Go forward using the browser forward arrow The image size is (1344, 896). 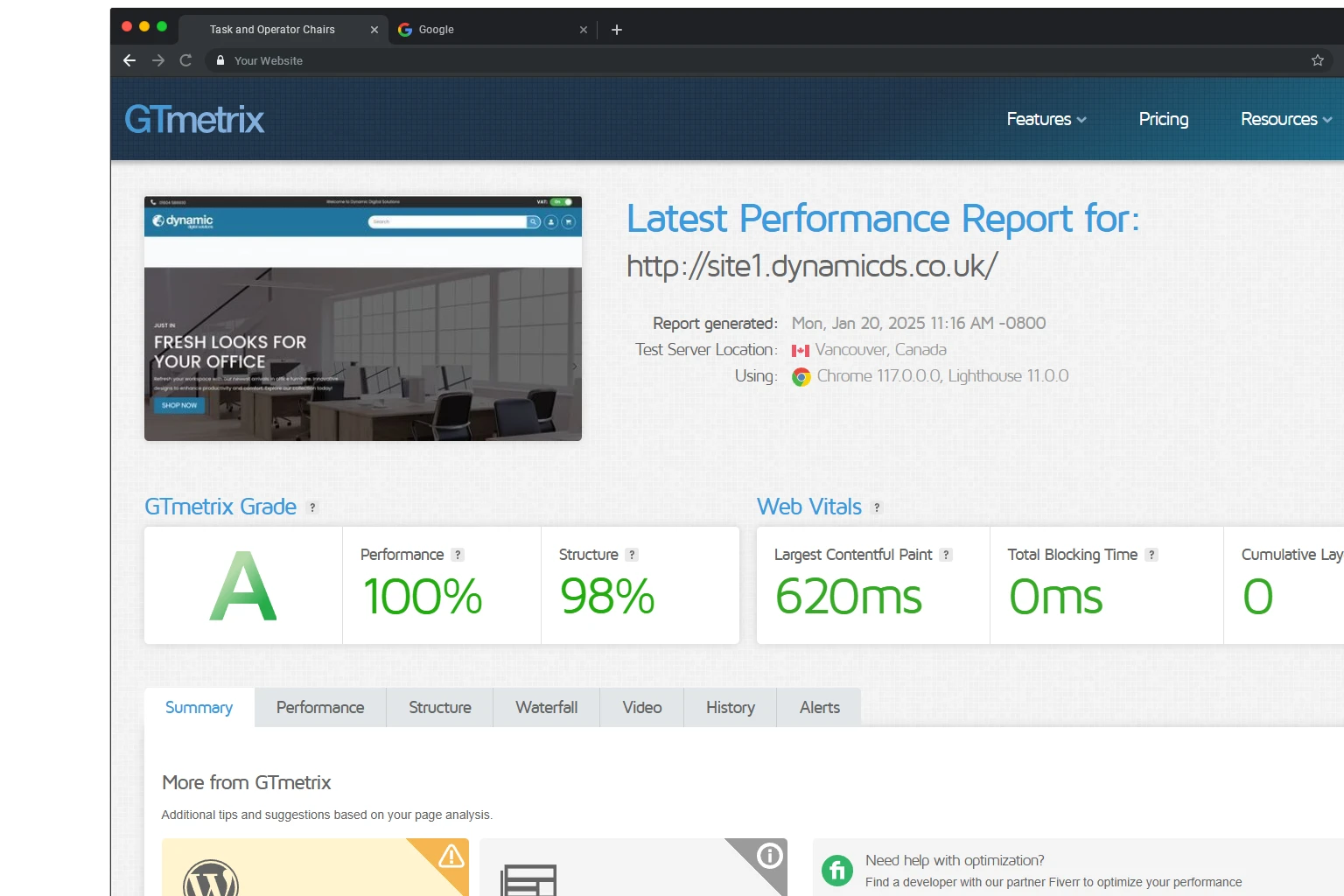pyautogui.click(x=158, y=60)
